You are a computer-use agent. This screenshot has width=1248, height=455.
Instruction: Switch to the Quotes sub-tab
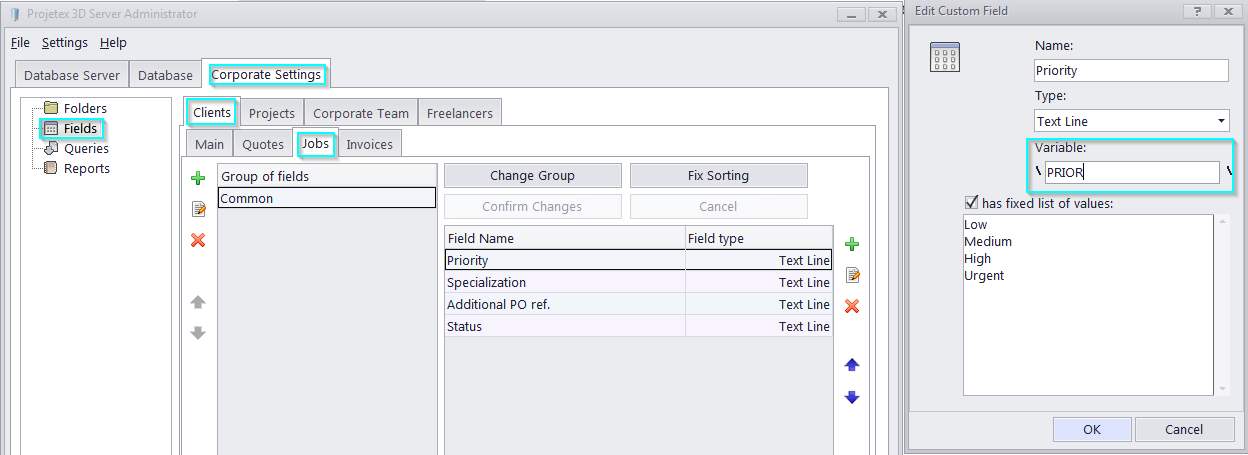click(263, 144)
